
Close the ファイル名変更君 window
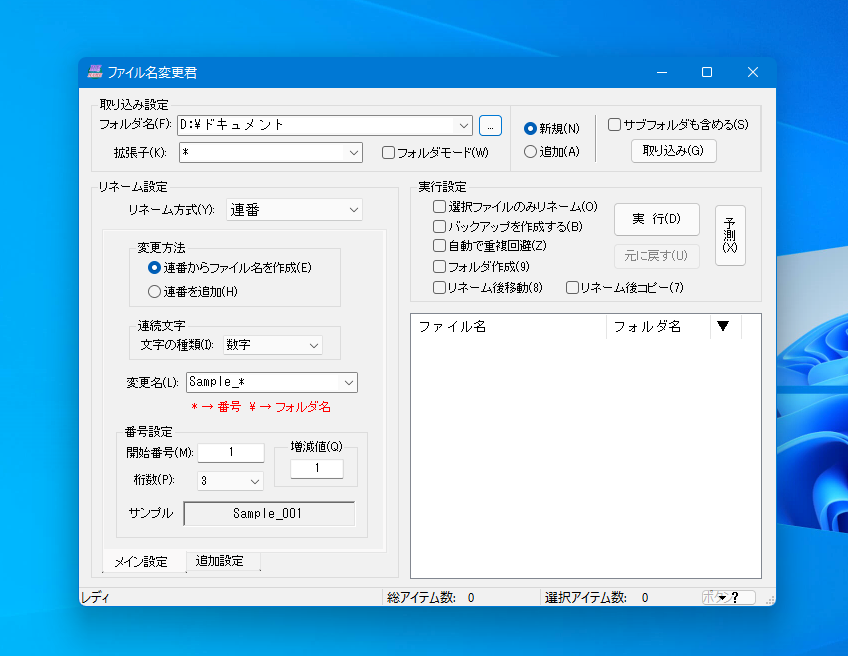coord(753,72)
